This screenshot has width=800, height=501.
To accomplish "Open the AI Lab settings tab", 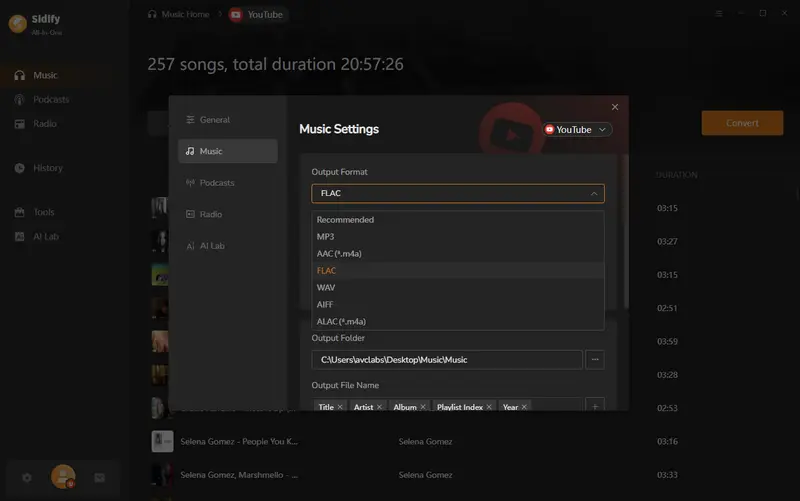I will click(212, 246).
